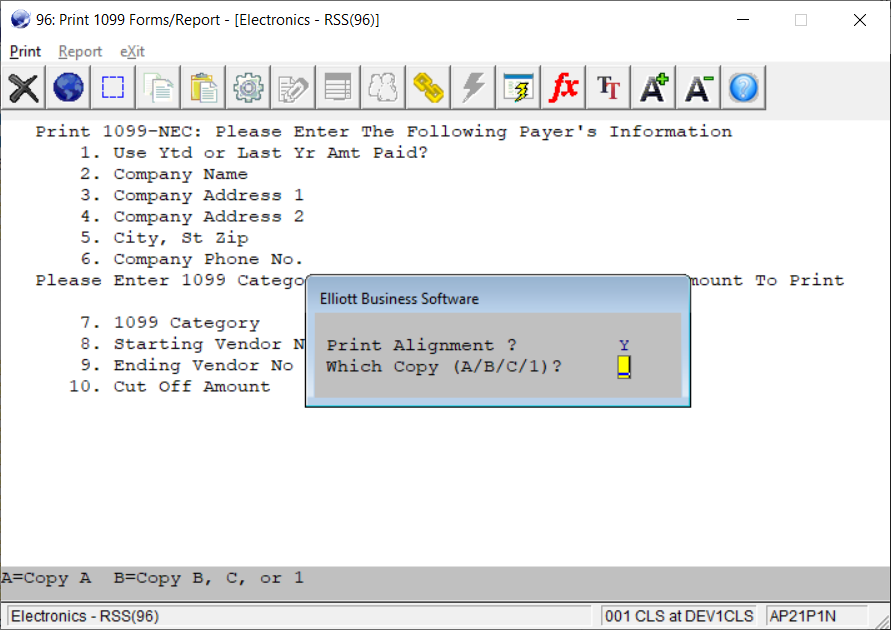Screen dimensions: 891x630
Task: Click '001 CLS at DEV1CLS' status bar entry
Action: (x=679, y=616)
